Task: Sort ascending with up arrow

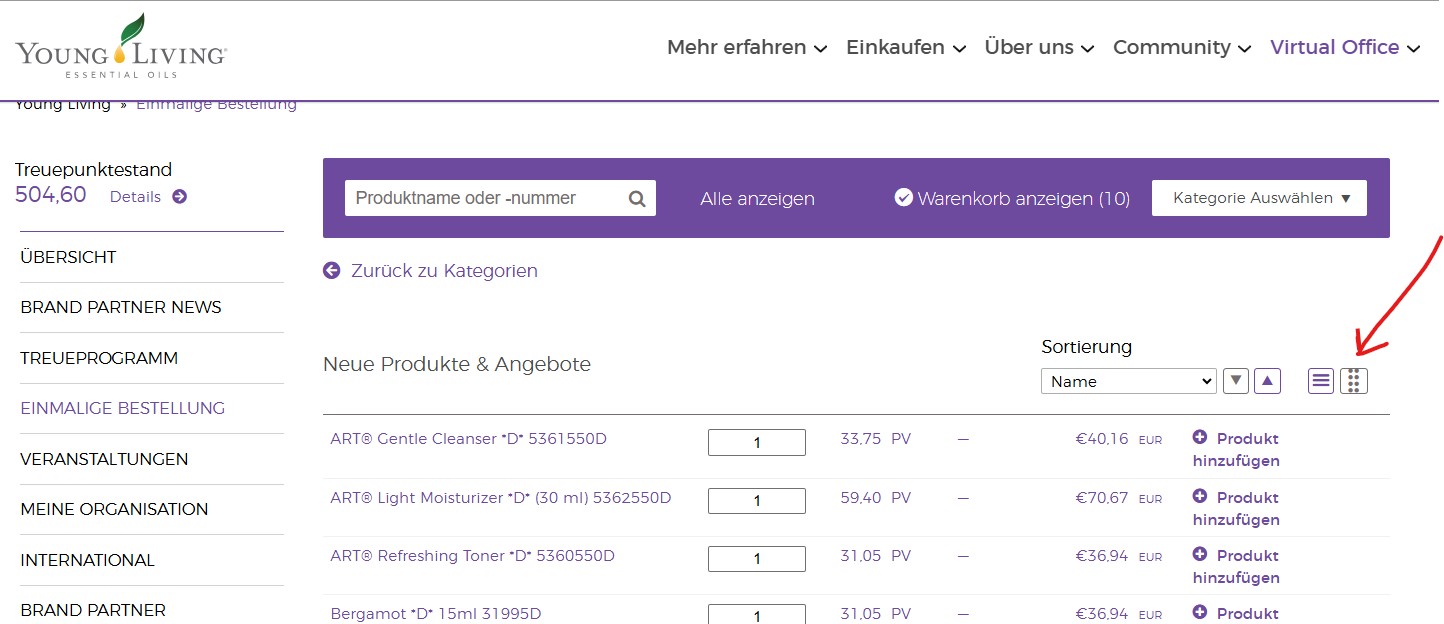Action: pyautogui.click(x=1268, y=381)
